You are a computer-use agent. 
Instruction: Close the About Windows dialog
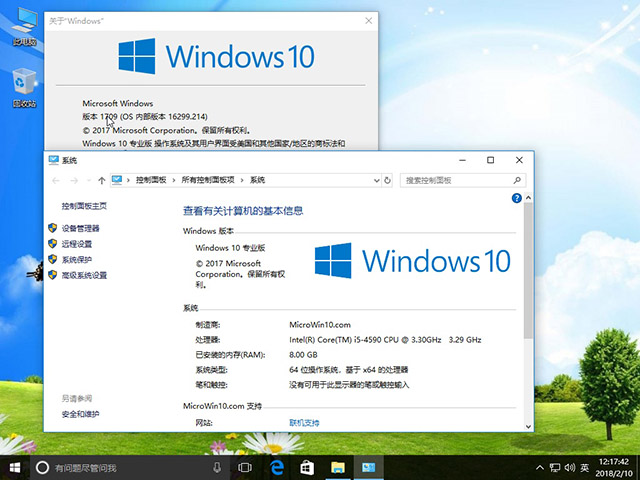pos(369,21)
